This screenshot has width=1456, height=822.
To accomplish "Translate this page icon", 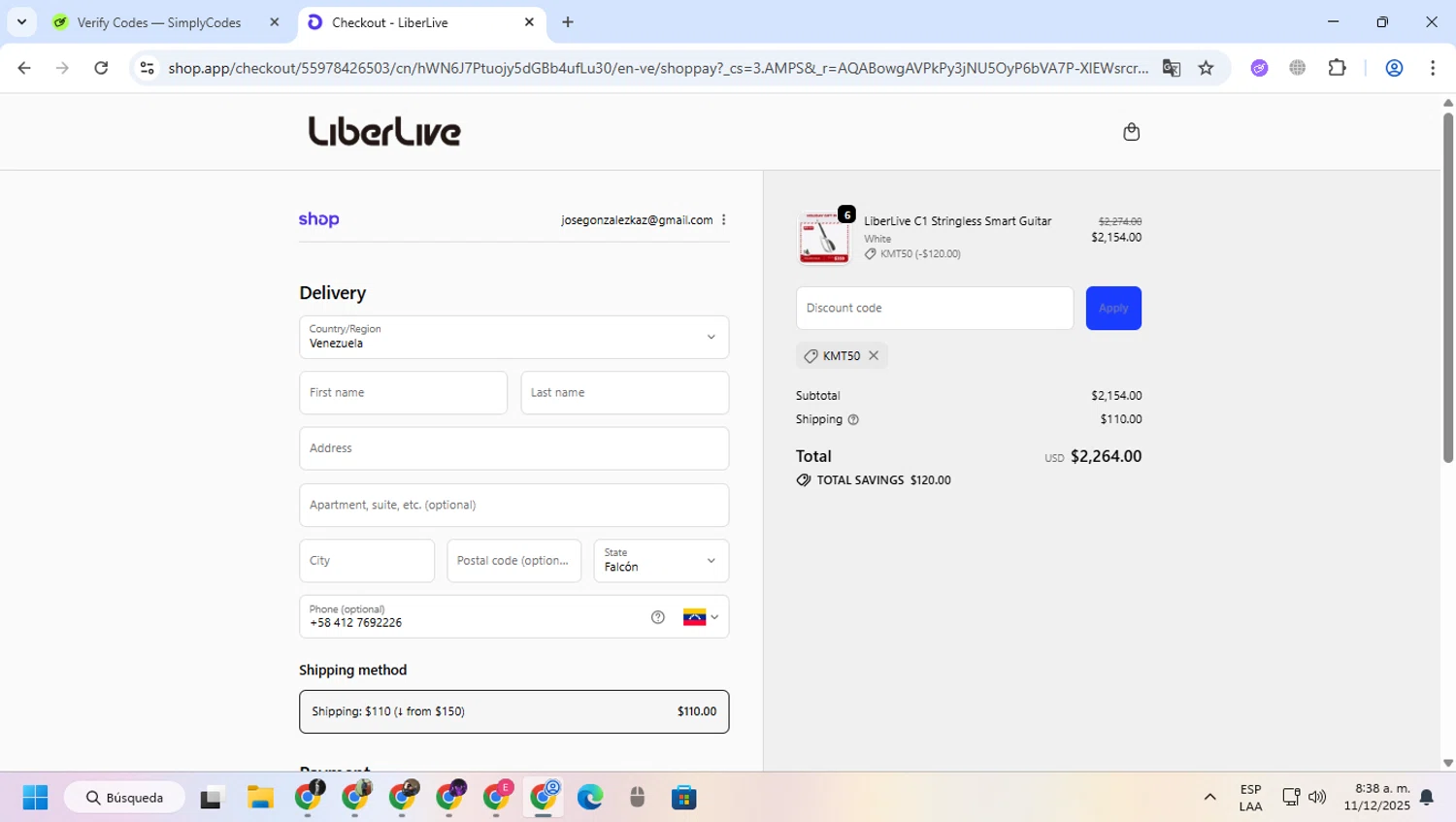I will 1172,68.
